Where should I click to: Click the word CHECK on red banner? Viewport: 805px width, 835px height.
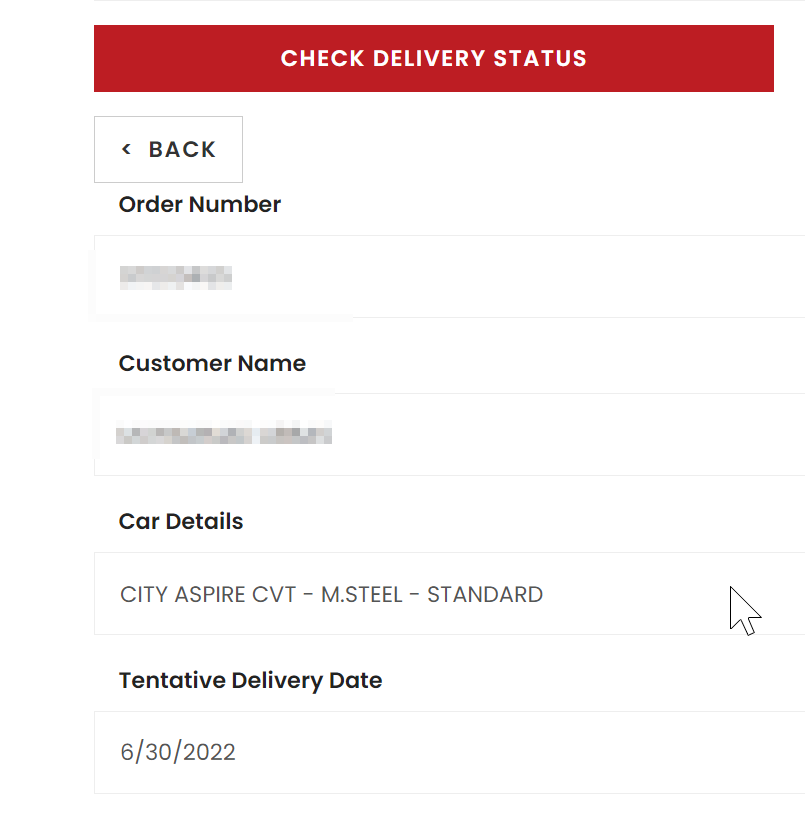tap(323, 59)
